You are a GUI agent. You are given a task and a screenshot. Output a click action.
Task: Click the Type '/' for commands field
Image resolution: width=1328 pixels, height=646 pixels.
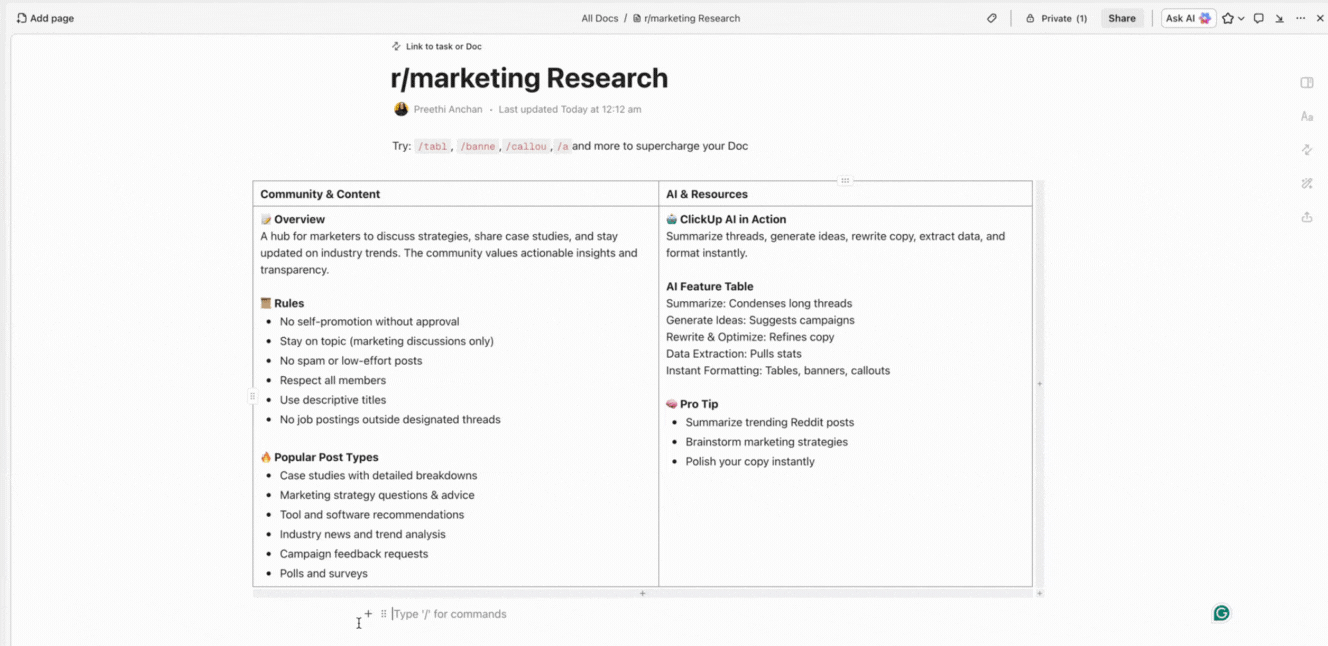[x=449, y=613]
